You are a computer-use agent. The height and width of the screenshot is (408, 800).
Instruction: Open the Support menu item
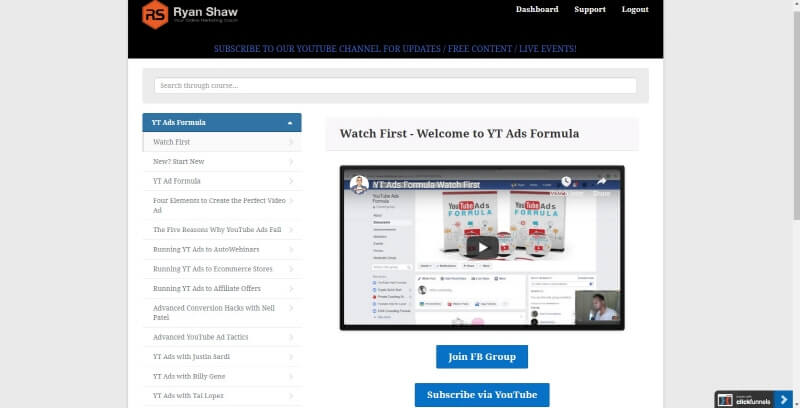tap(590, 9)
